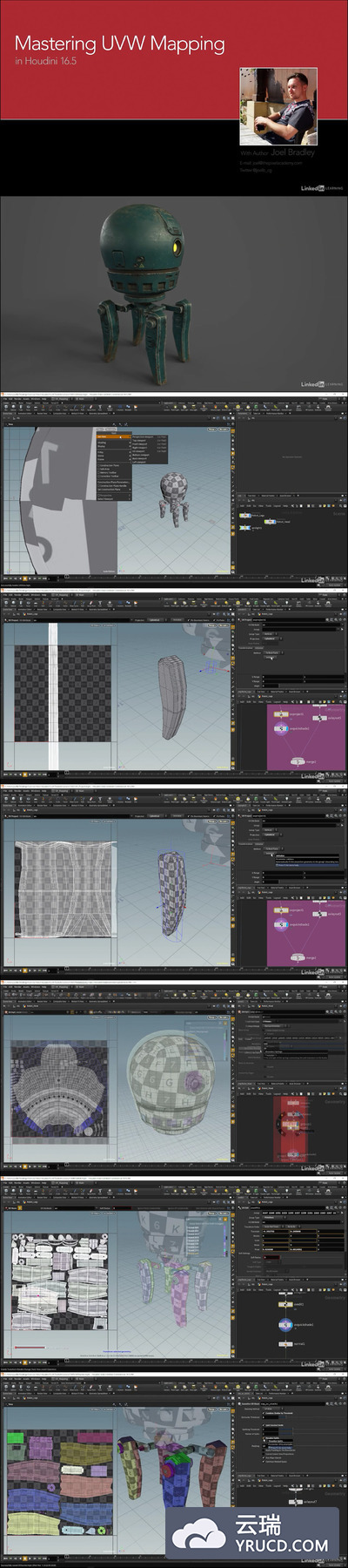Viewport: 348px width, 1568px height.
Task: Select the uvquickshade1 node in the grey-leg screenshot
Action: [x=281, y=729]
